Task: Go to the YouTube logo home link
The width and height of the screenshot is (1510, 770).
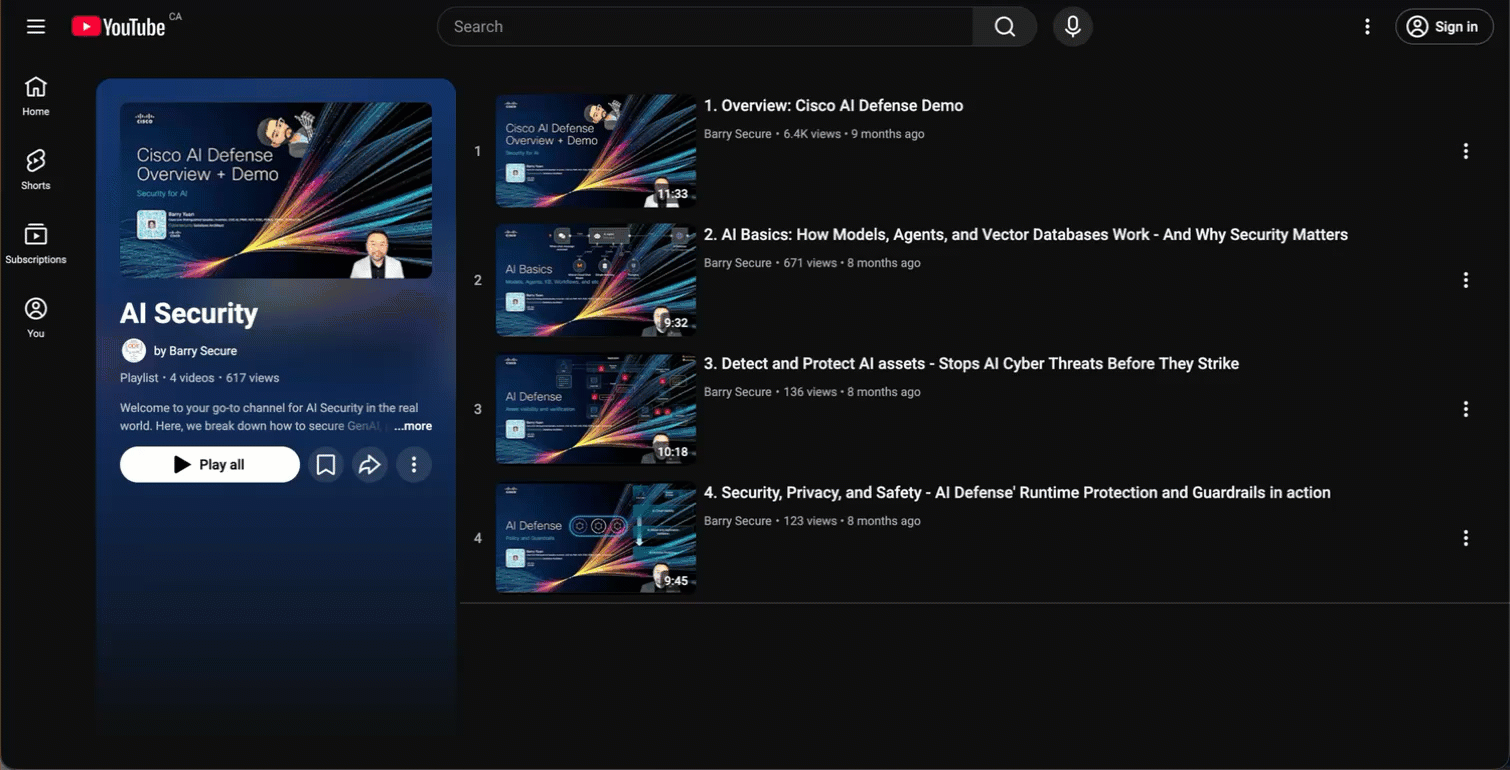Action: [x=118, y=27]
